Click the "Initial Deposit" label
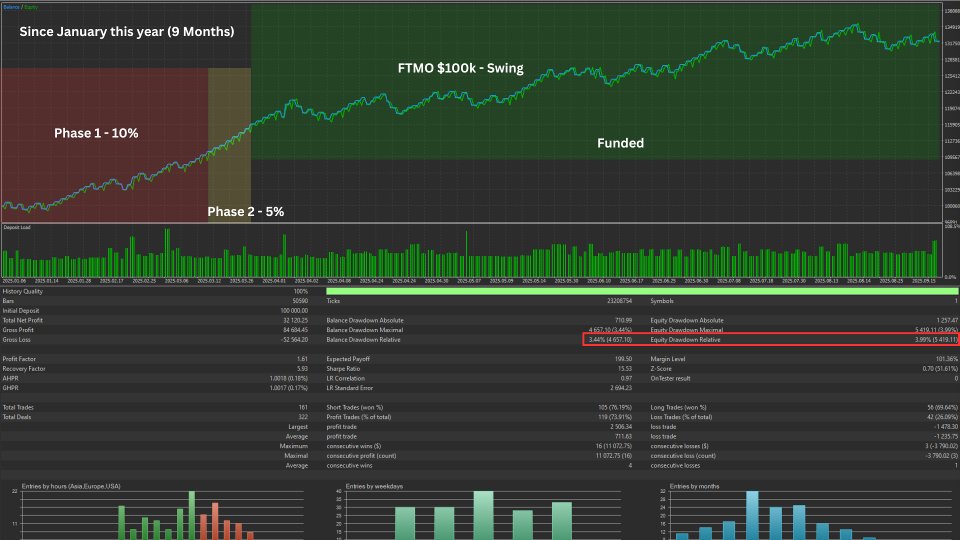 coord(21,311)
